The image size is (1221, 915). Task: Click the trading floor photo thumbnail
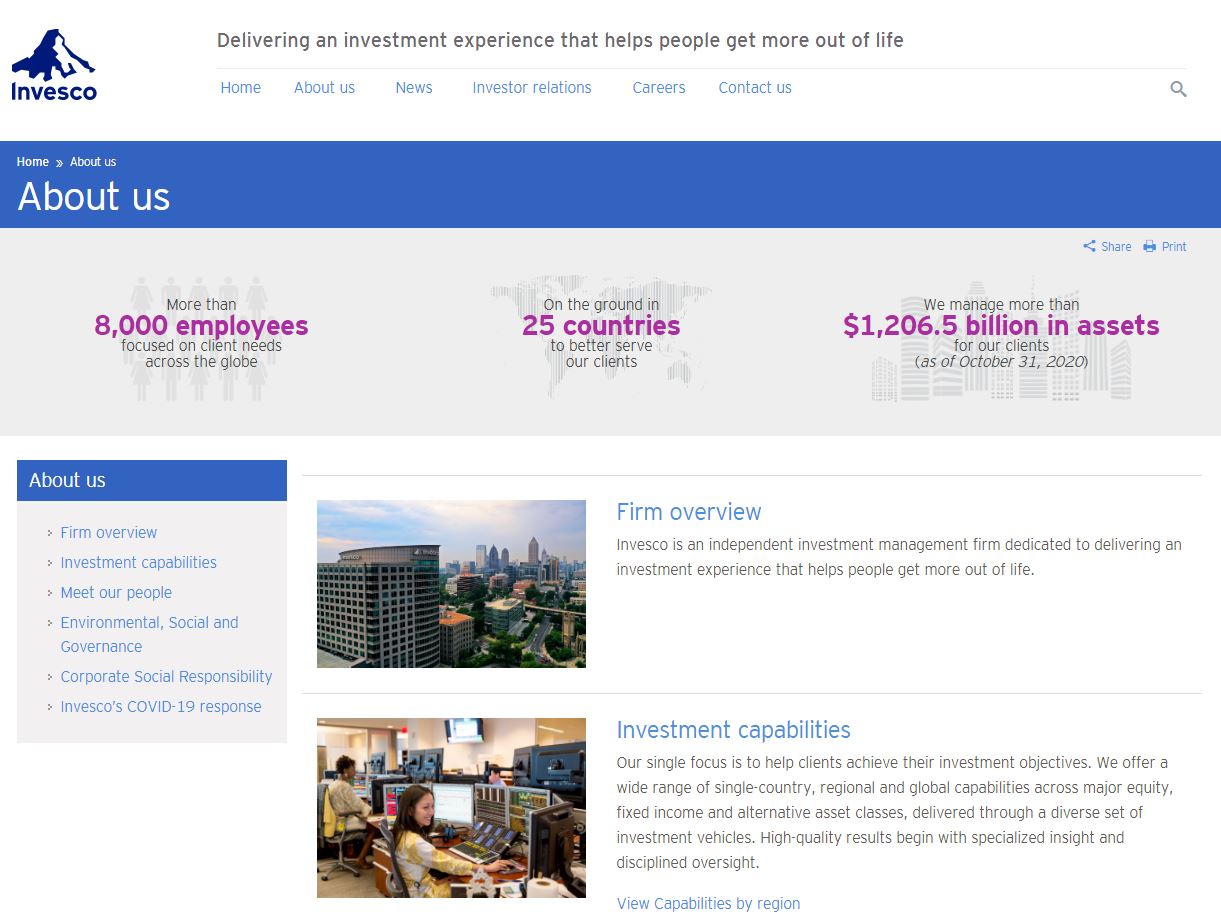click(451, 808)
